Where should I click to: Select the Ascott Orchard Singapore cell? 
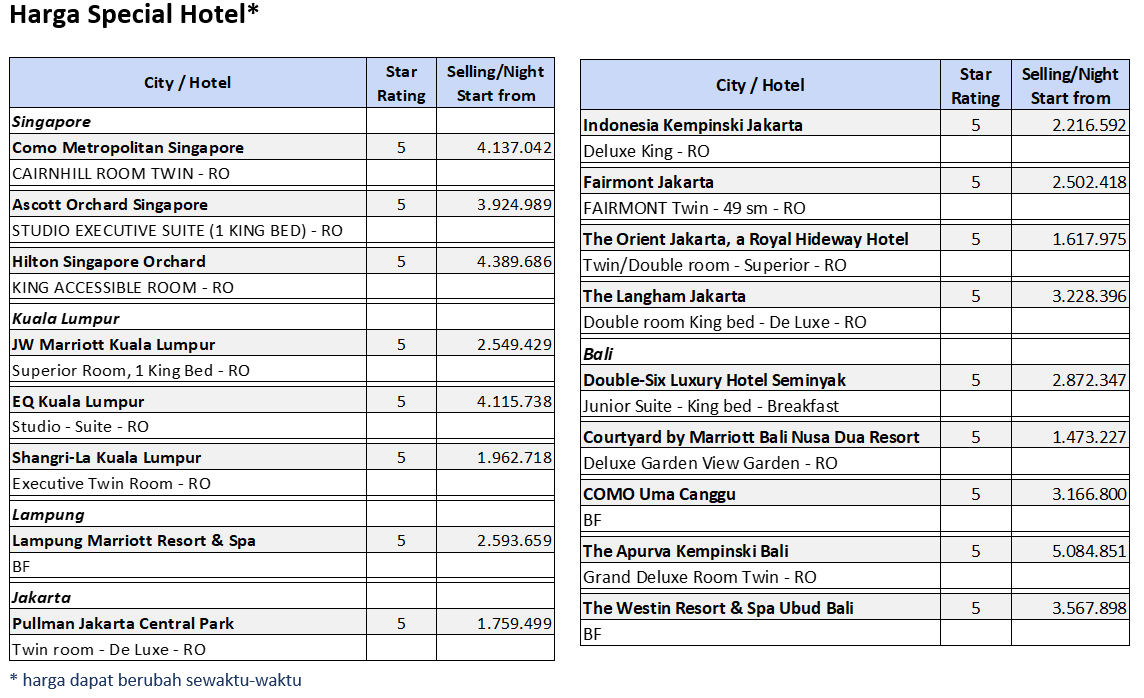[x=110, y=204]
